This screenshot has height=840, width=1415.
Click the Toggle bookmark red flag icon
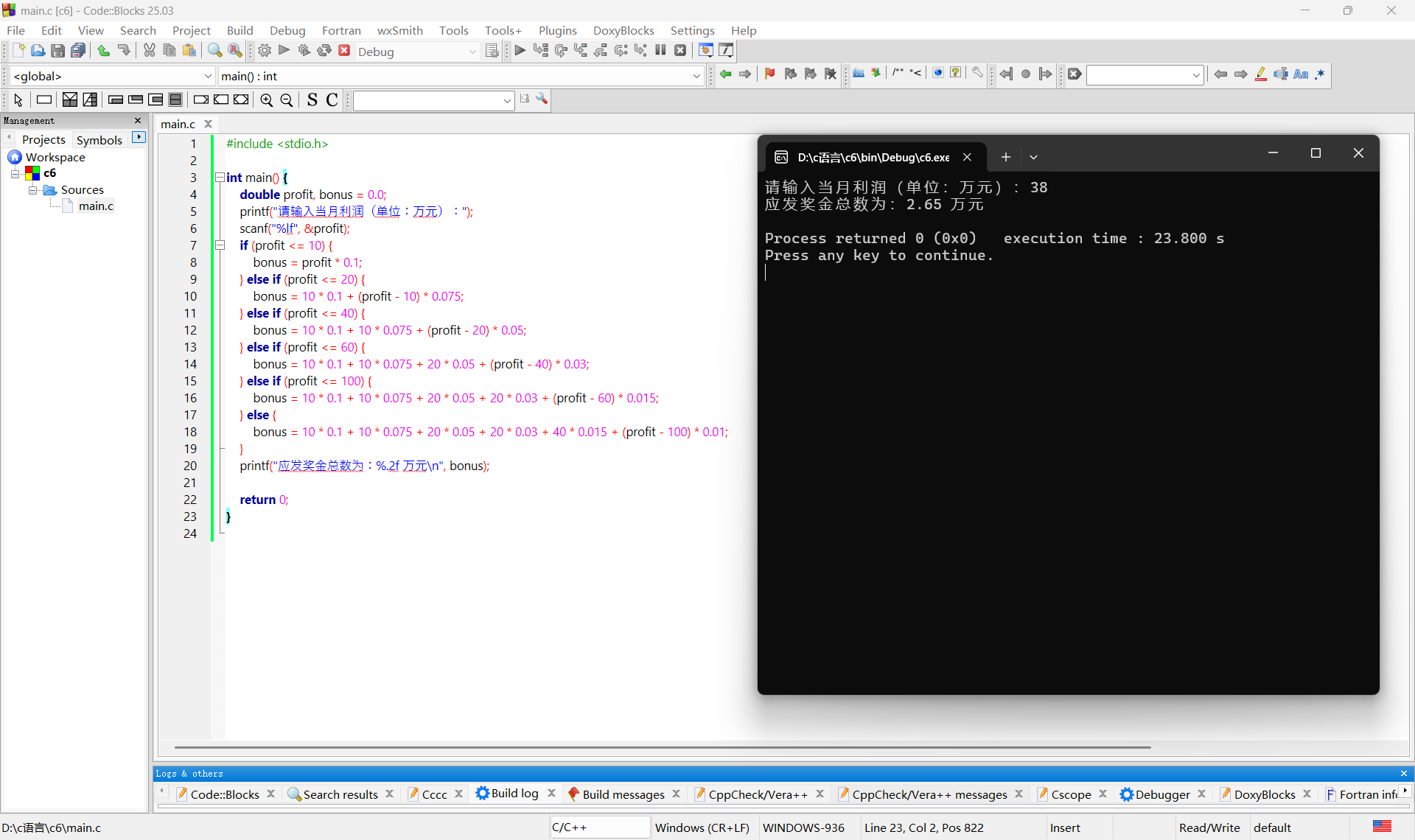pos(770,74)
